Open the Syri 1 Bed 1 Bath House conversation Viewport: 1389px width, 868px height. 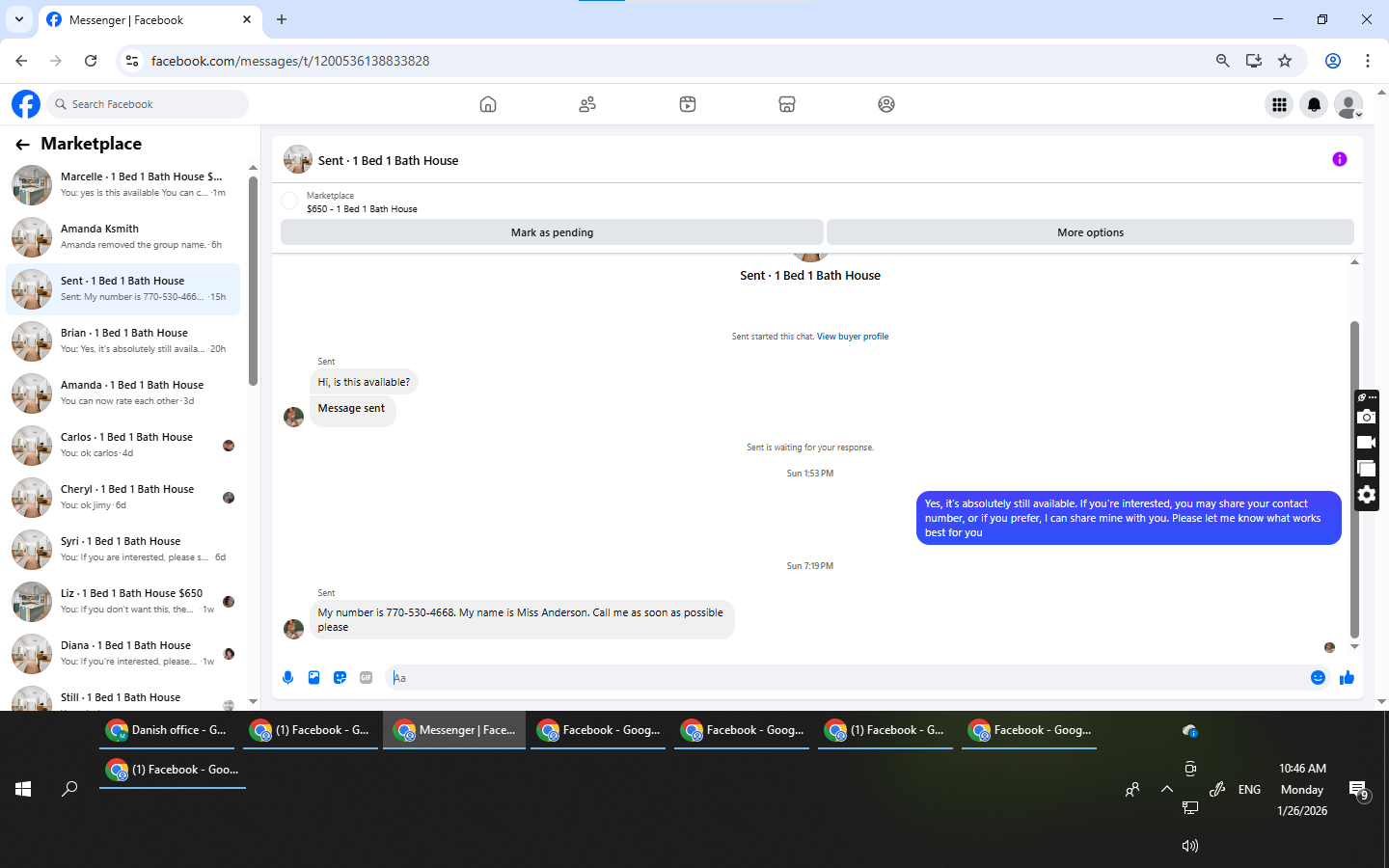pos(123,549)
